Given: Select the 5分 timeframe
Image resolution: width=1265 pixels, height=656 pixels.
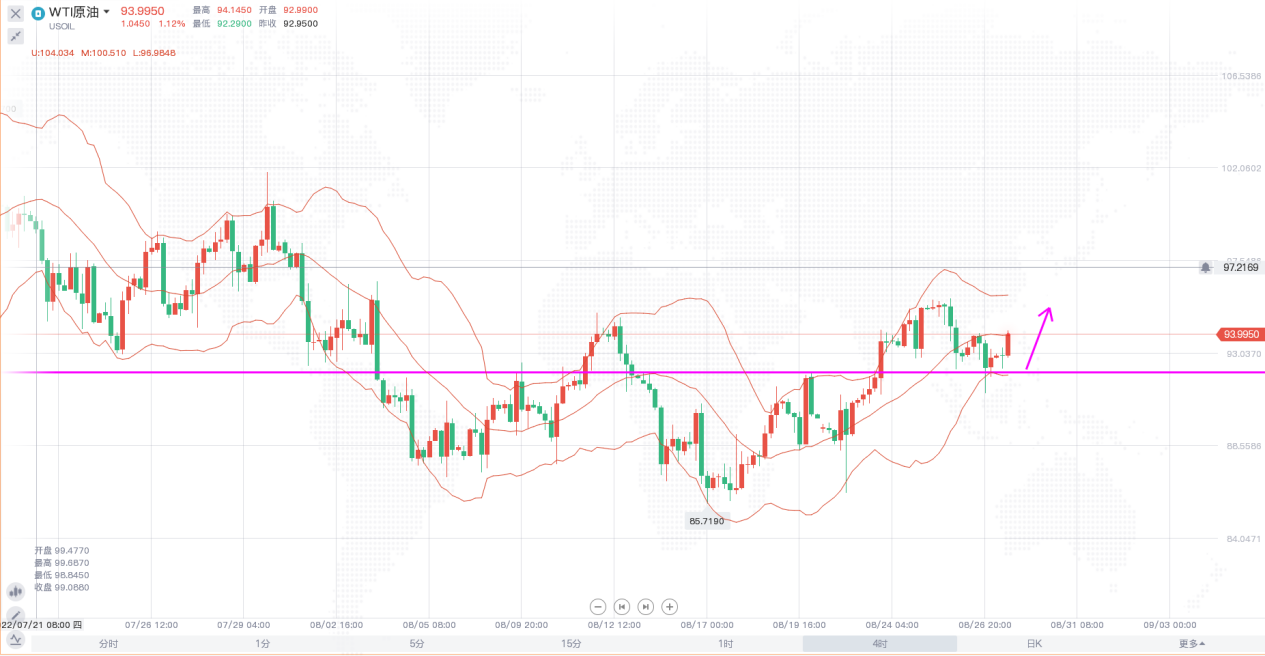Looking at the screenshot, I should coord(417,644).
